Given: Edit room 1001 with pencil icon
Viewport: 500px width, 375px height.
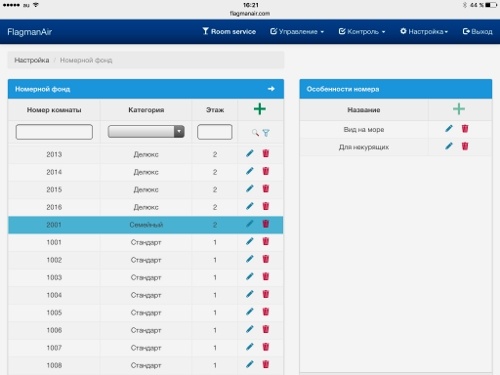Looking at the screenshot, I should point(250,241).
